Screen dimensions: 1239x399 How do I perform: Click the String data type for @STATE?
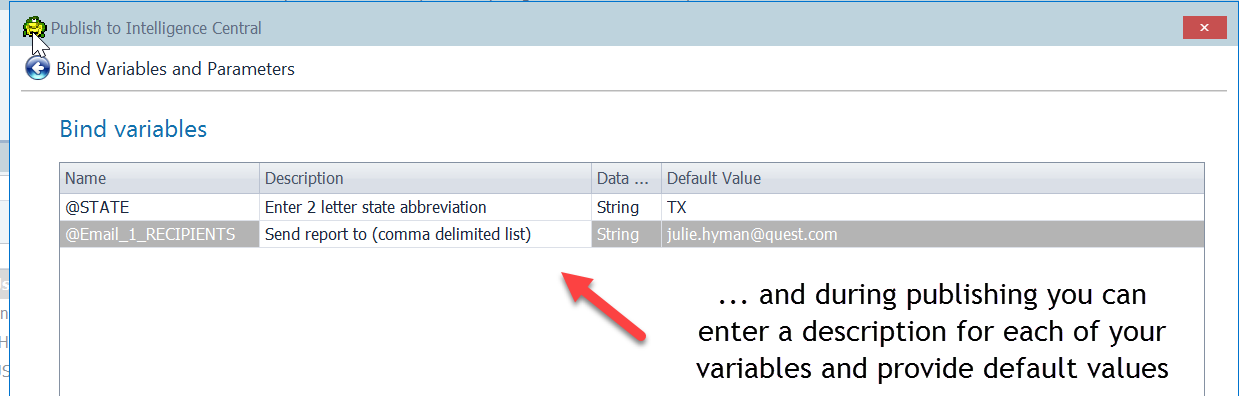click(626, 207)
